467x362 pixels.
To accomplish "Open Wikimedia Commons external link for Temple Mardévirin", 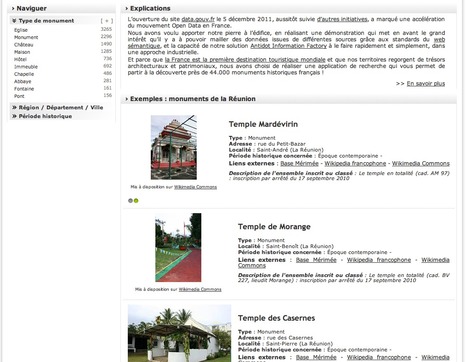I will [x=421, y=164].
